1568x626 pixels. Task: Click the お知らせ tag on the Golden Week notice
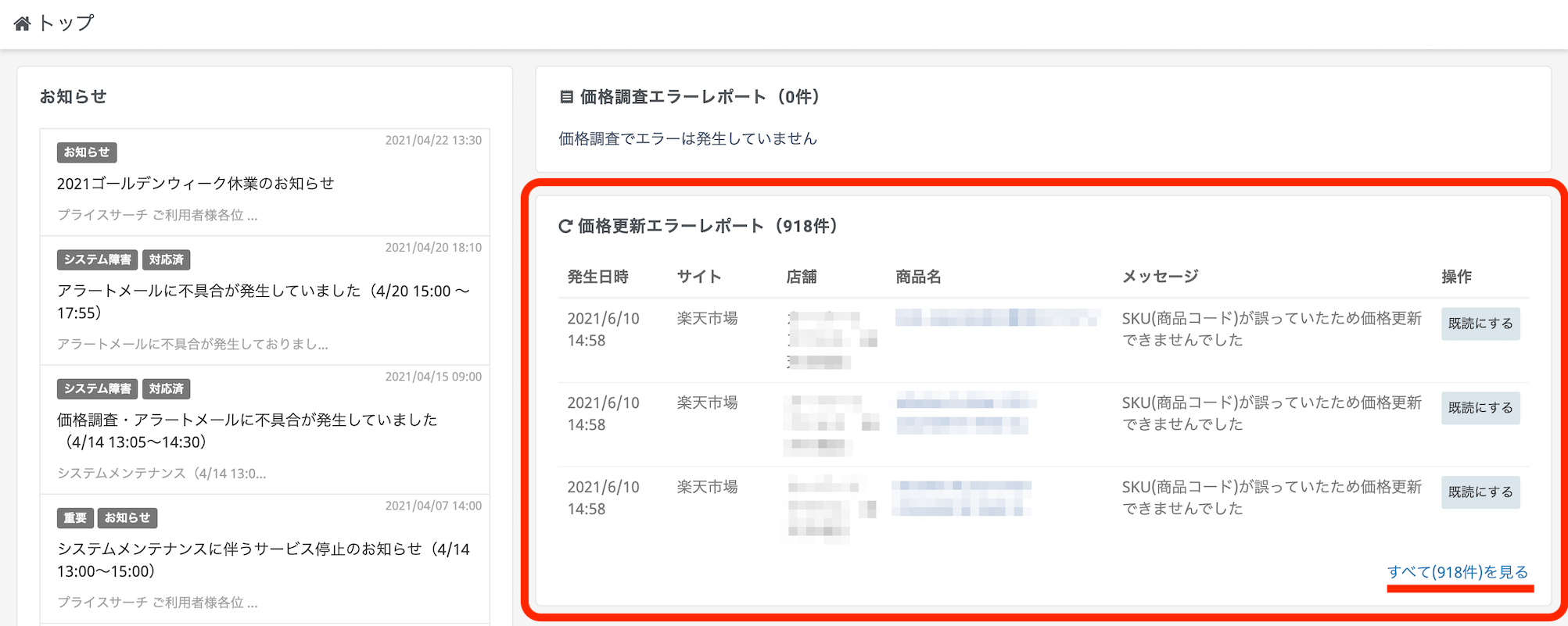pyautogui.click(x=86, y=152)
